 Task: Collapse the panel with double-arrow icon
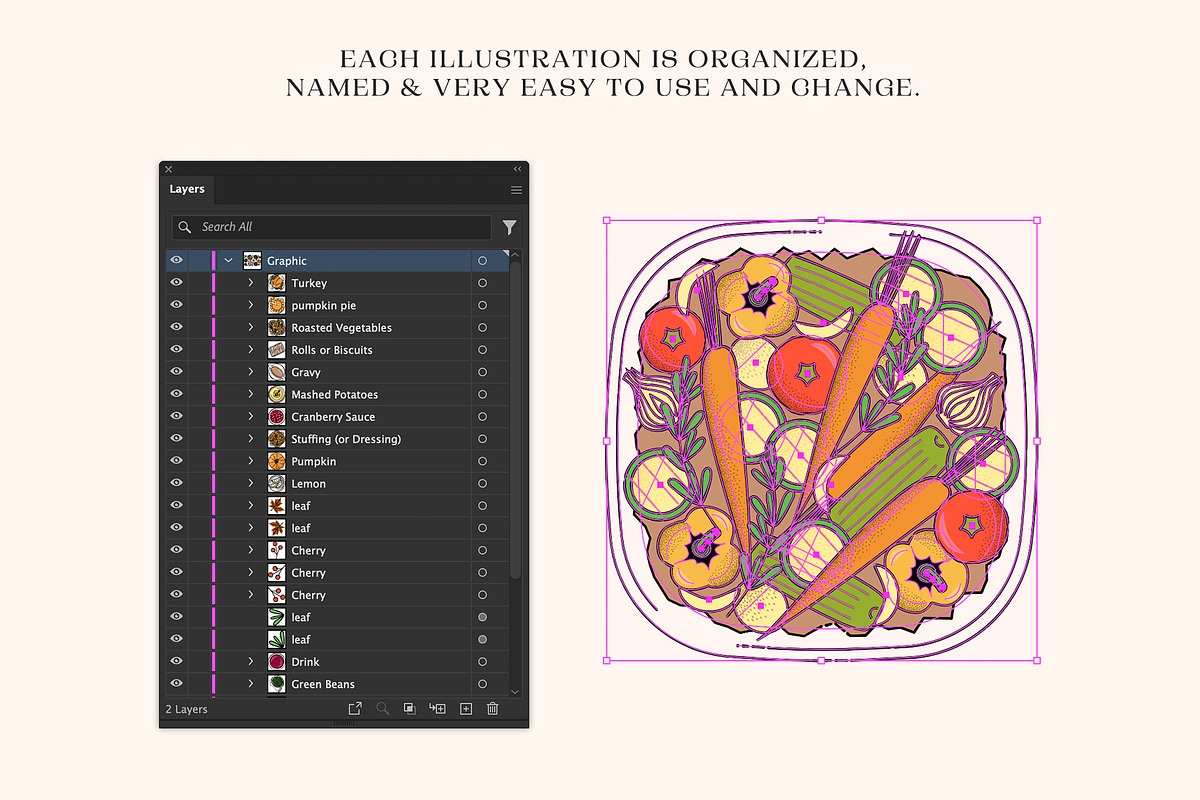(x=517, y=169)
